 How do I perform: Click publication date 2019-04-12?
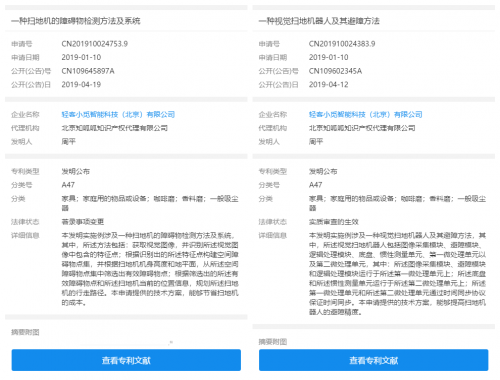click(x=328, y=85)
